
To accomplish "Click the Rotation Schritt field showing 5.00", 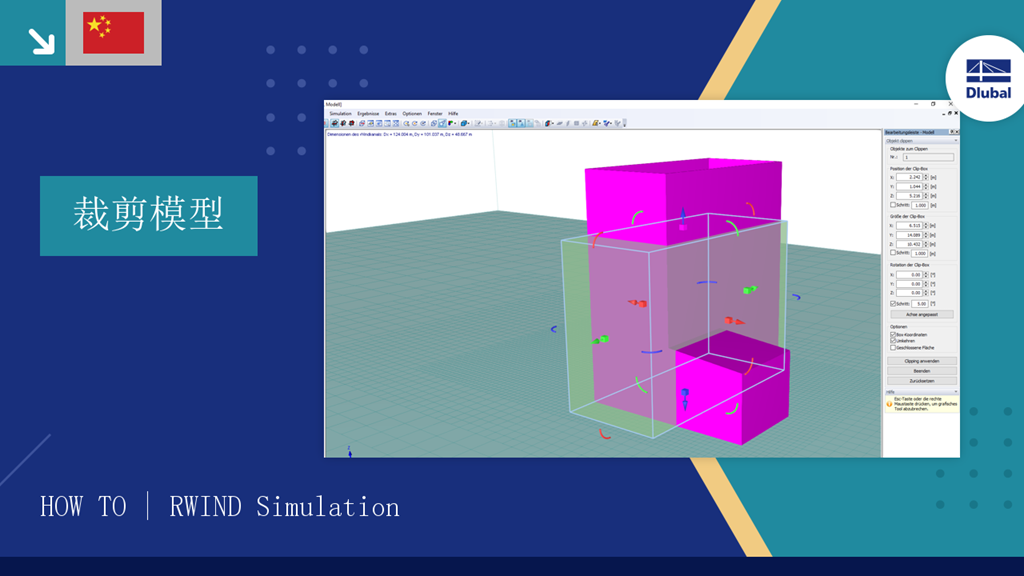I will point(920,304).
